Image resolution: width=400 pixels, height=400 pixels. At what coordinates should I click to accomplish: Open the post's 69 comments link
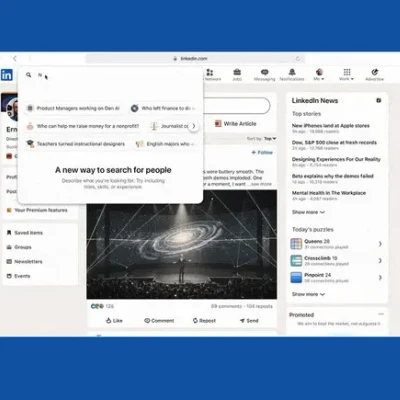[226, 306]
